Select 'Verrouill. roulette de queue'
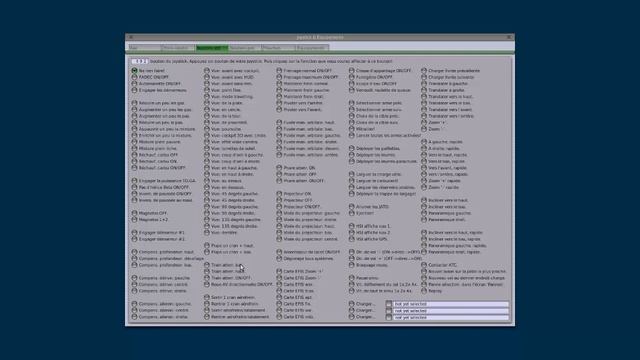Image resolution: width=640 pixels, height=360 pixels. coord(351,90)
